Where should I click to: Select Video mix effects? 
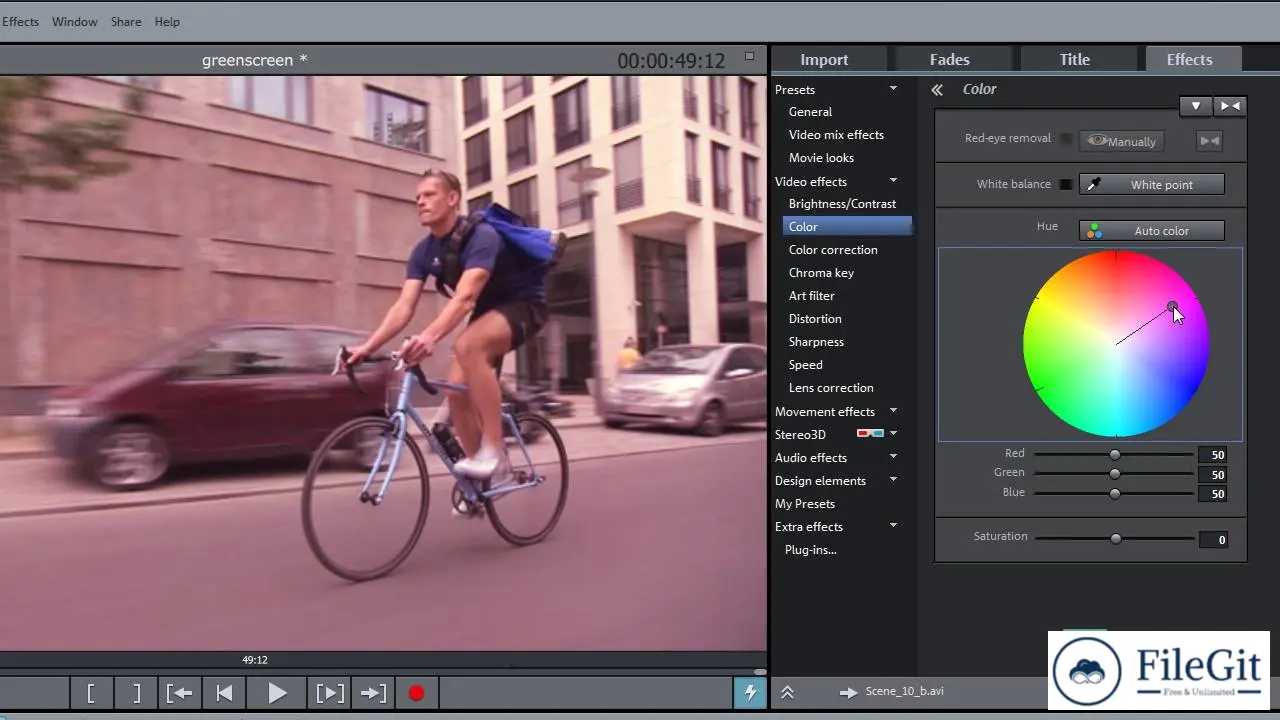(x=836, y=135)
